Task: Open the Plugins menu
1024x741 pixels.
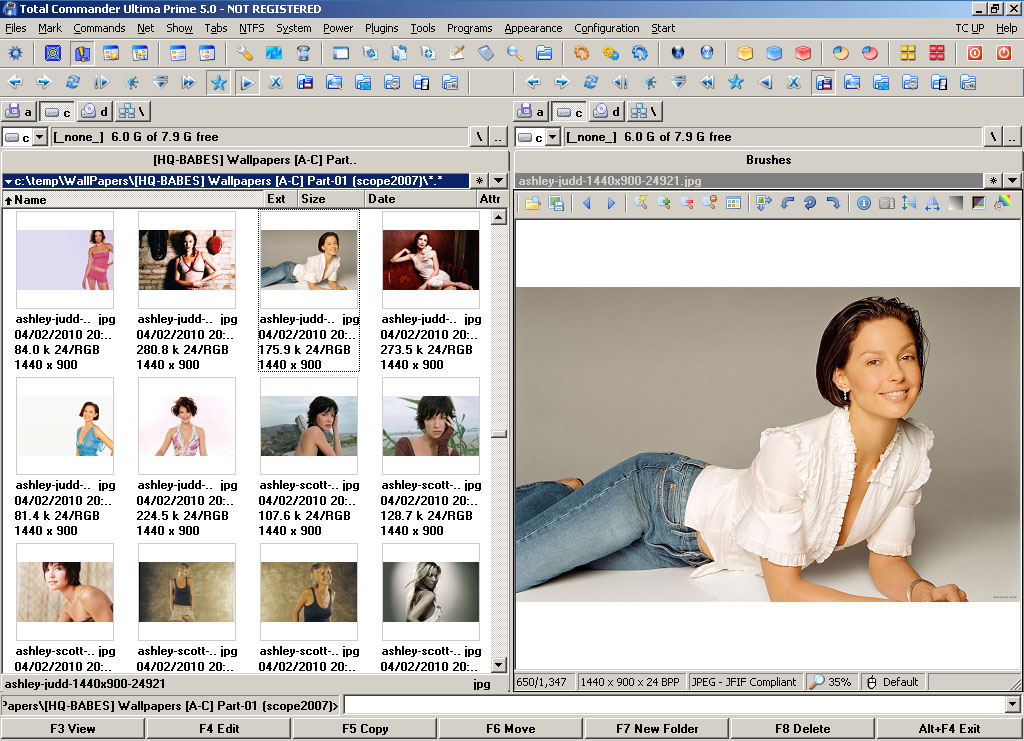Action: pos(381,28)
